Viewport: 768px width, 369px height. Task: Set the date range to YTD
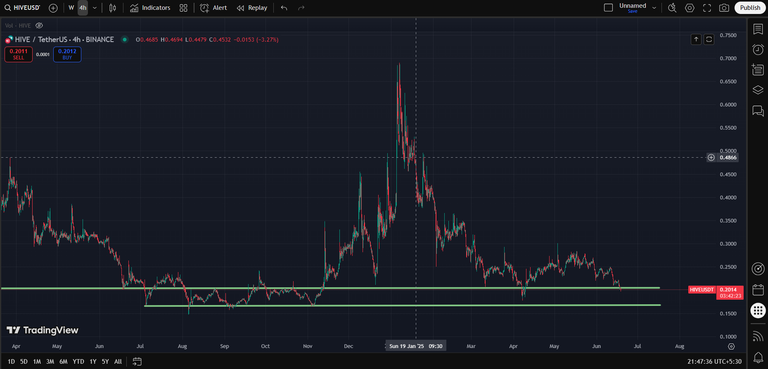coord(78,362)
